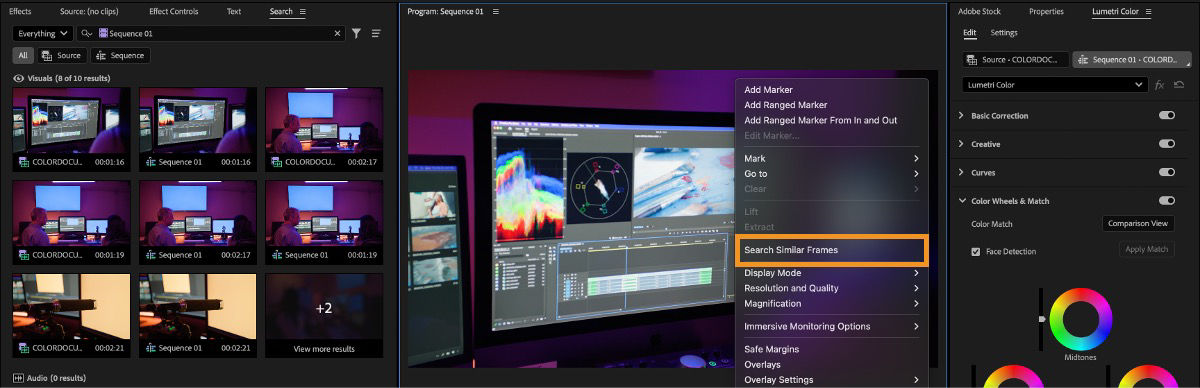Image resolution: width=1200 pixels, height=388 pixels.
Task: Switch to the Effects tab
Action: (20, 12)
